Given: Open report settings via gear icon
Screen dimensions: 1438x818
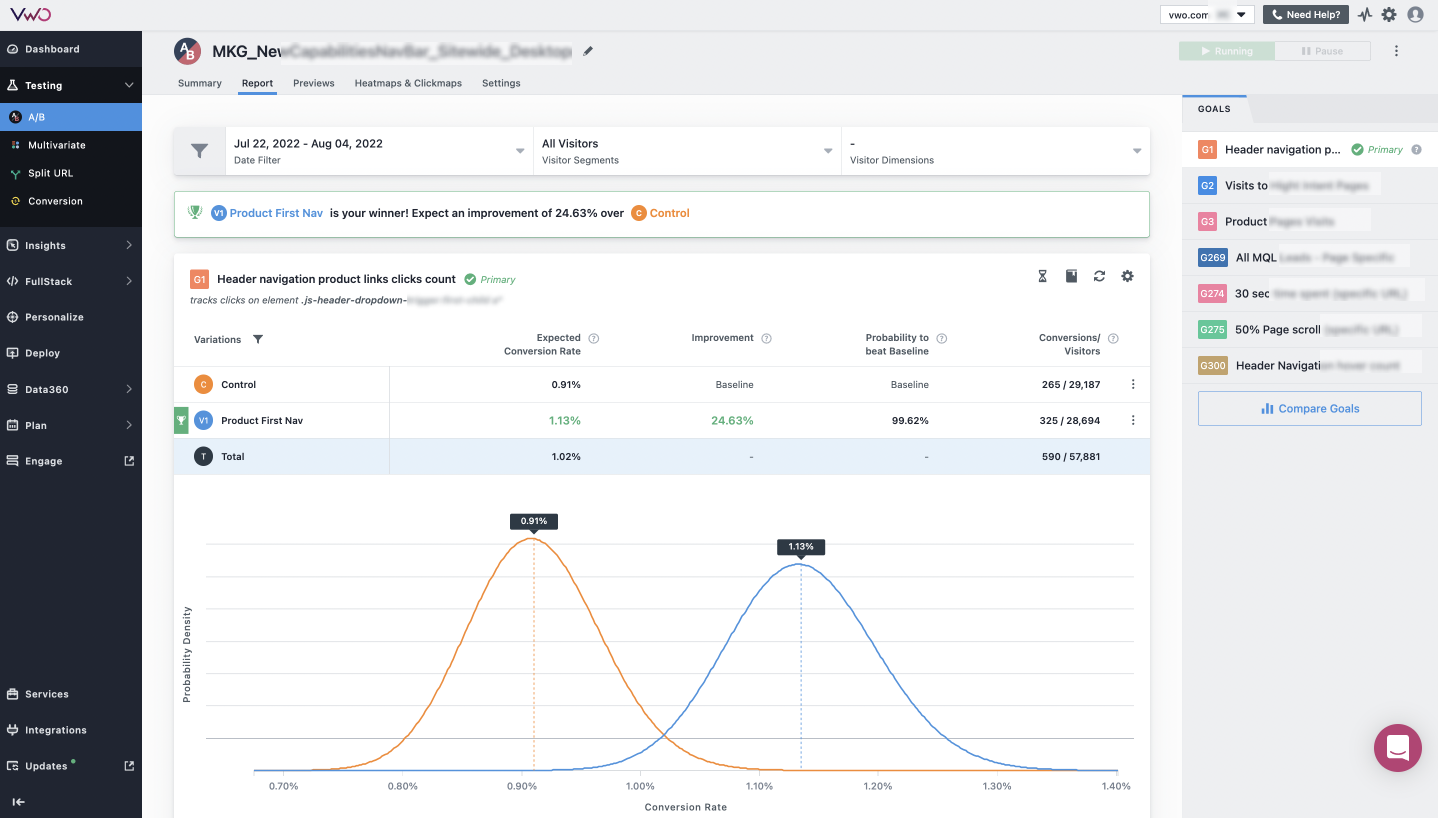Looking at the screenshot, I should (1127, 275).
